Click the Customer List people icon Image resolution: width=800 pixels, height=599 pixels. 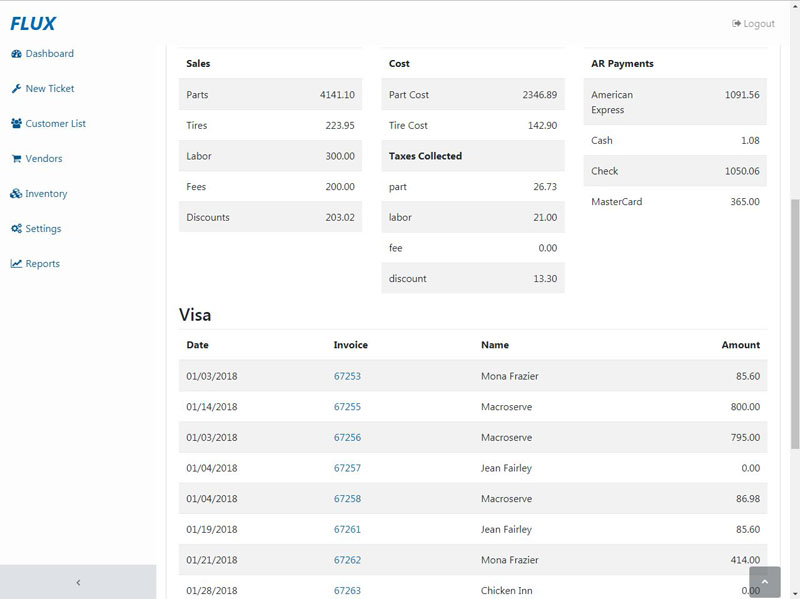pos(17,124)
